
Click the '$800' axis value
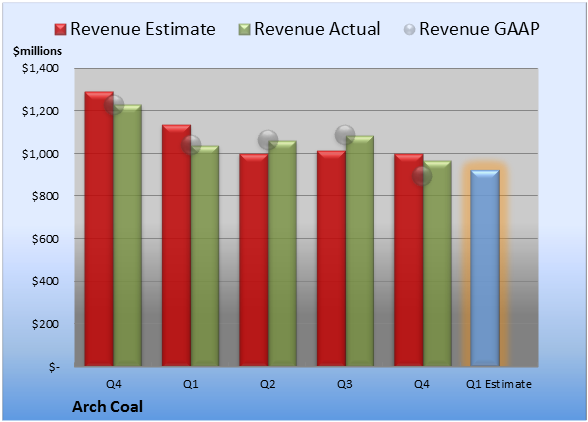(45, 196)
